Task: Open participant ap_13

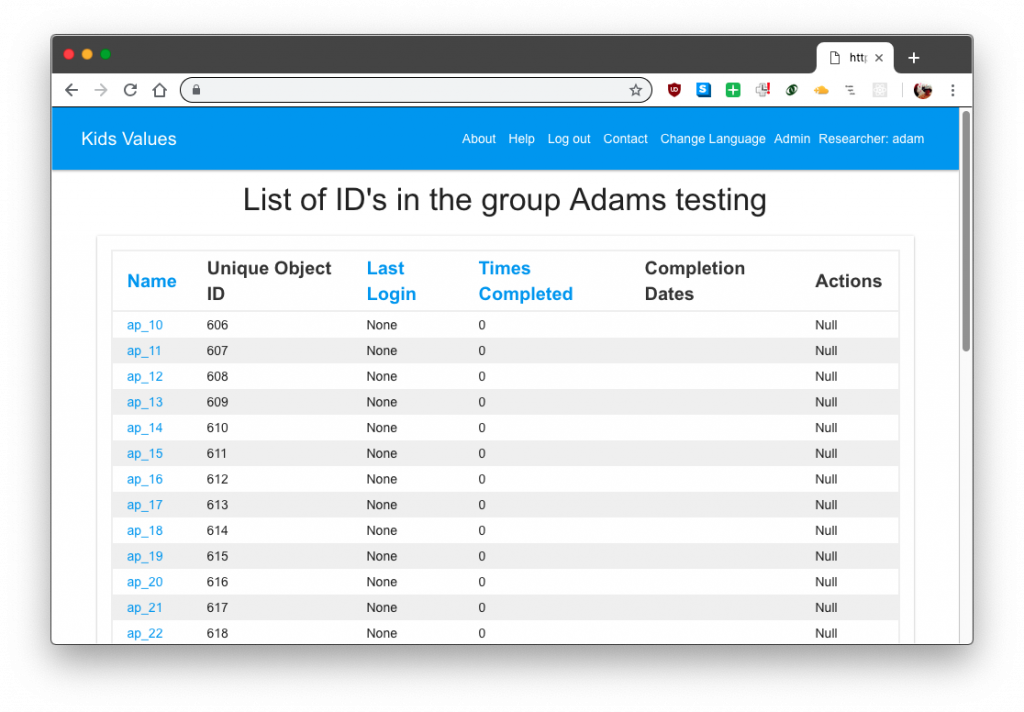Action: point(144,402)
